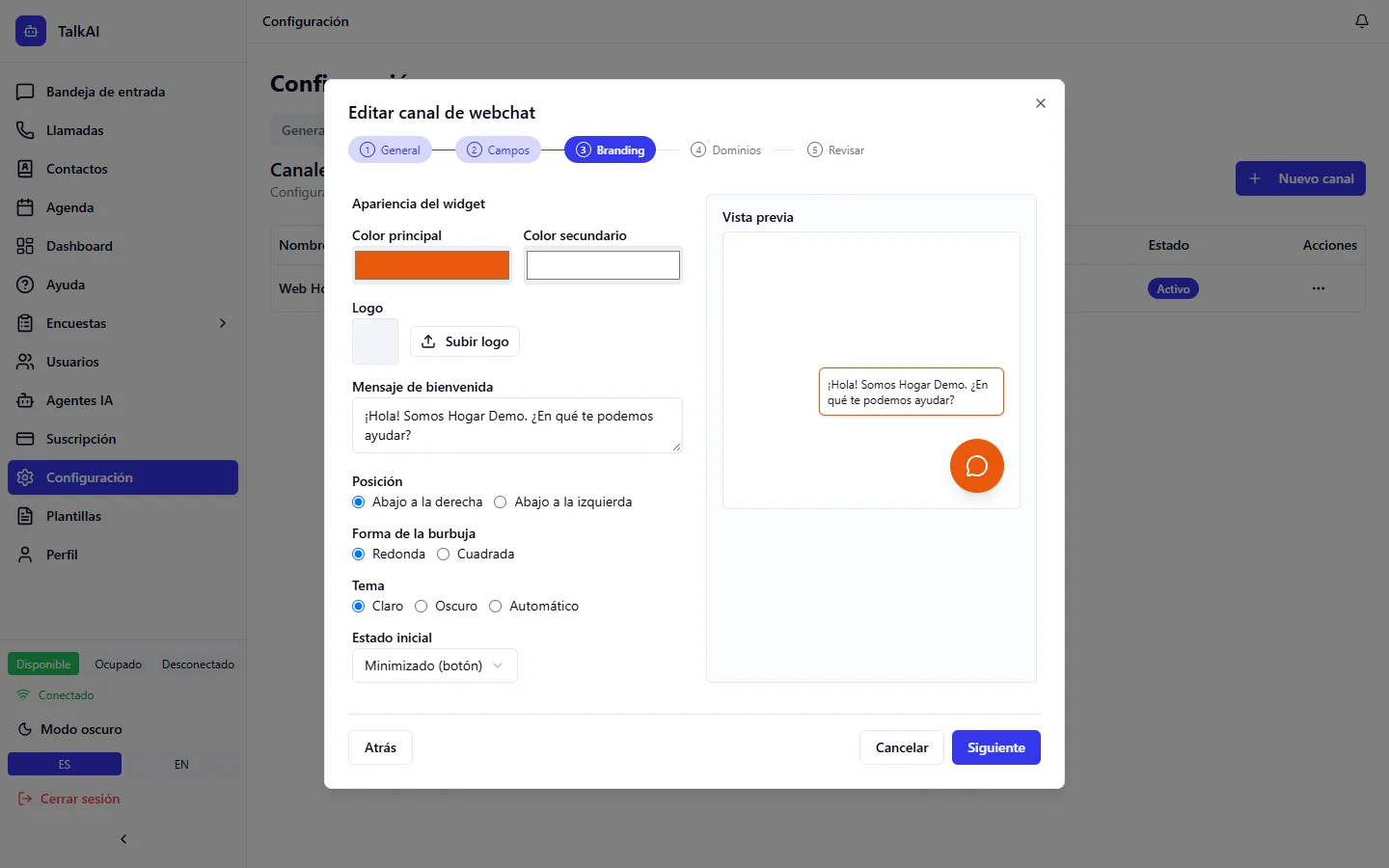Select the Claro theme
The height and width of the screenshot is (868, 1389).
point(359,606)
